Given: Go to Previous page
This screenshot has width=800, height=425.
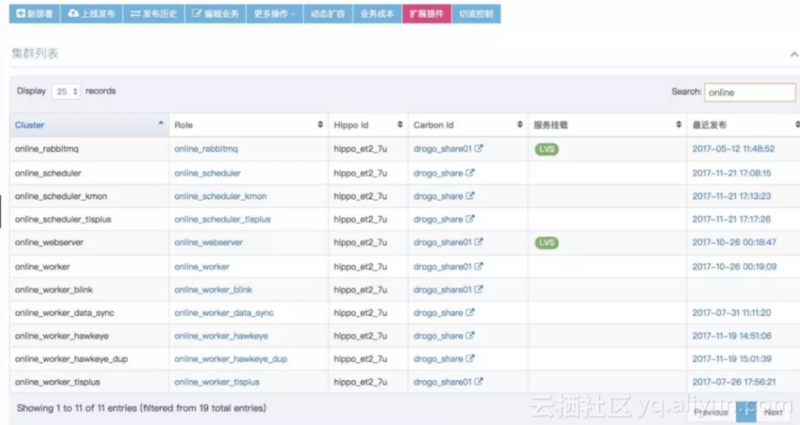Looking at the screenshot, I should pyautogui.click(x=711, y=412).
